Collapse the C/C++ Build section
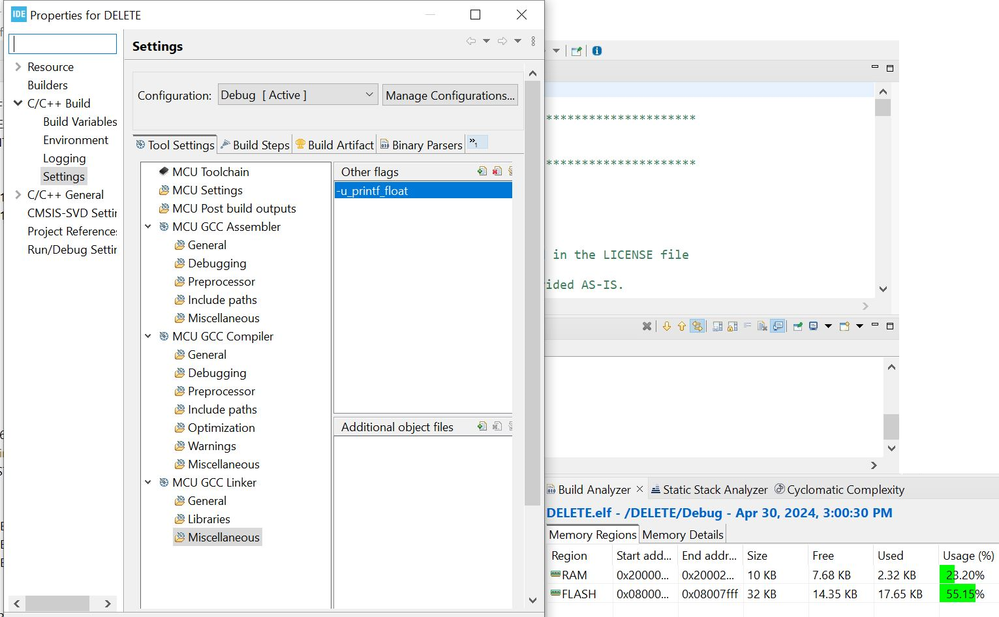The image size is (999, 617). [x=18, y=103]
